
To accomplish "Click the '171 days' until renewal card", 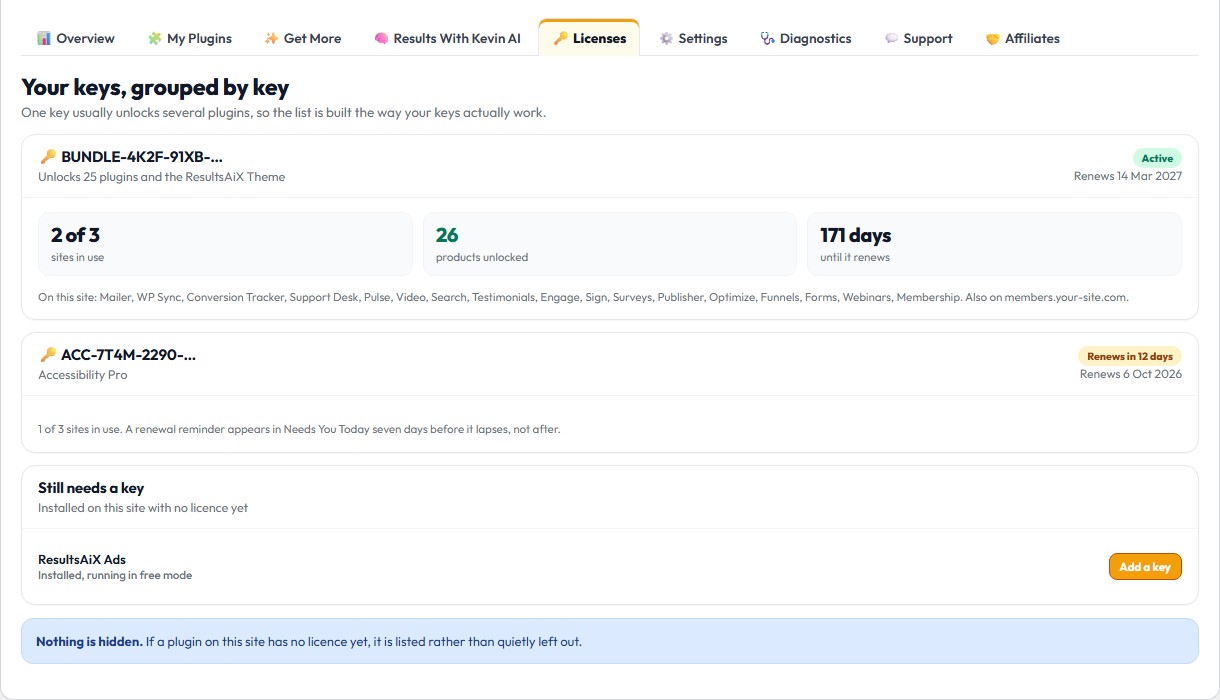I will click(994, 244).
